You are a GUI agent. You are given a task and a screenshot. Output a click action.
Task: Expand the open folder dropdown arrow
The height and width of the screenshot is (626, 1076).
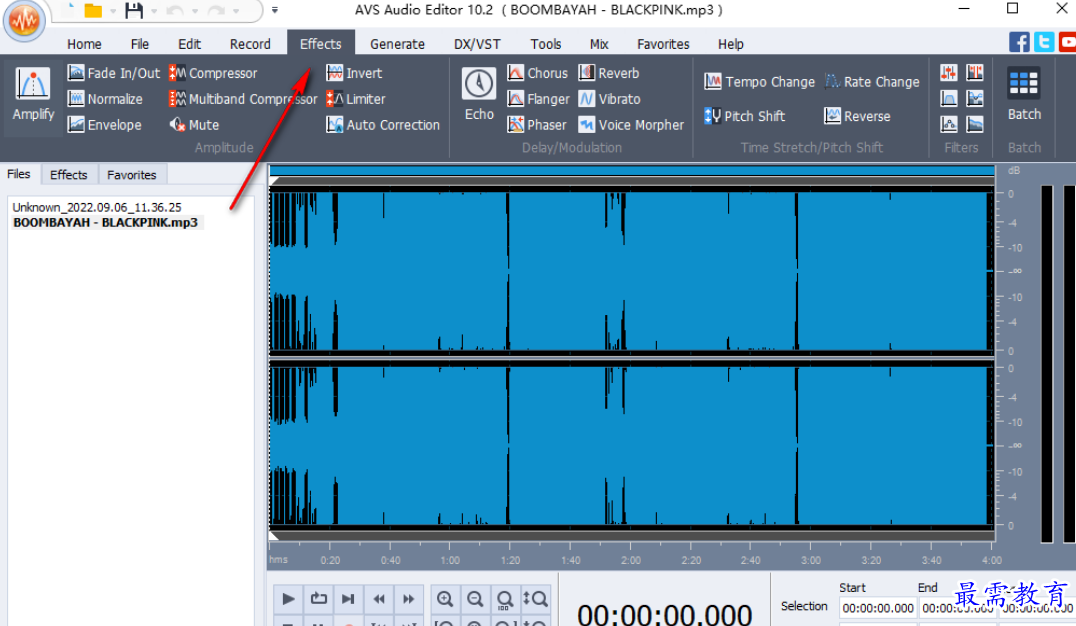click(113, 11)
